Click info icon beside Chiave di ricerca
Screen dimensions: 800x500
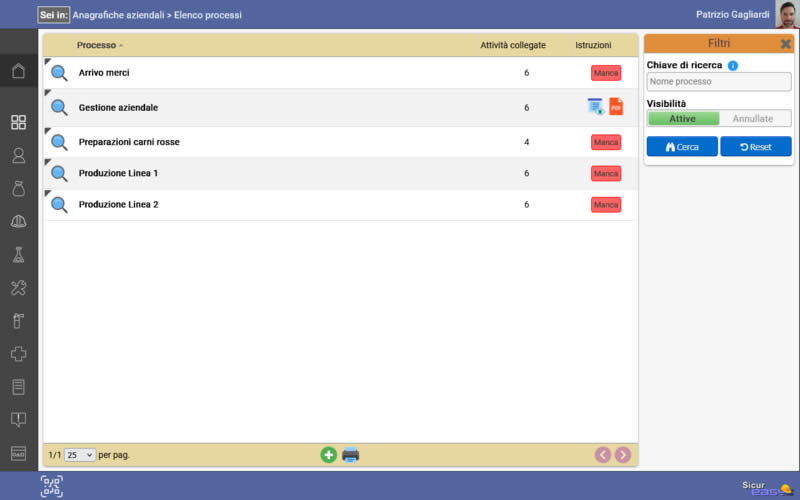(x=733, y=65)
